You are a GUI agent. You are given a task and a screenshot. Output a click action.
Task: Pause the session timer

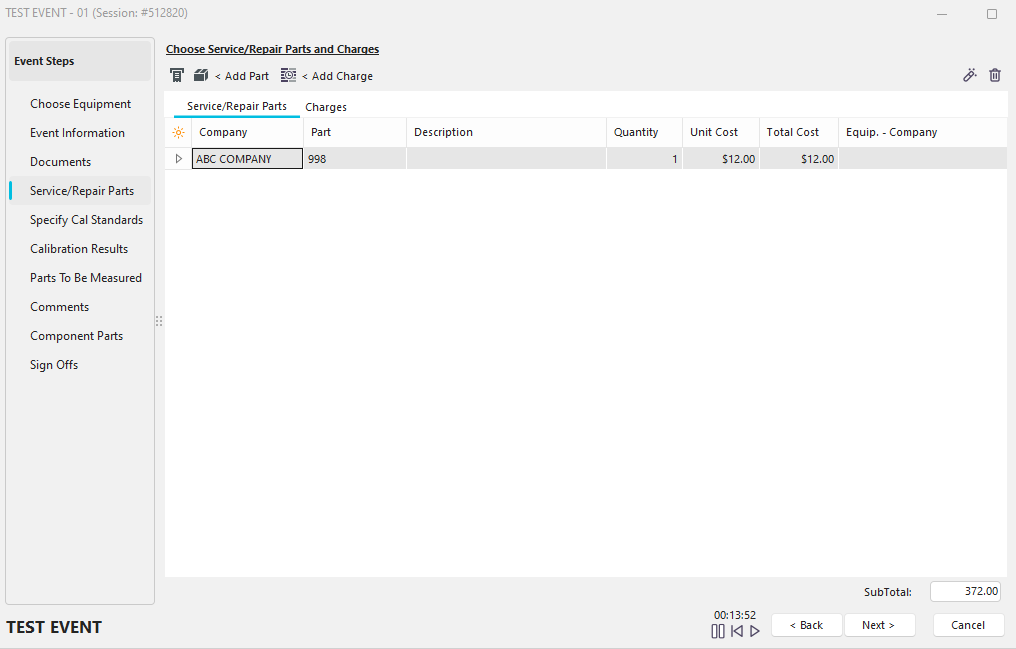(718, 631)
